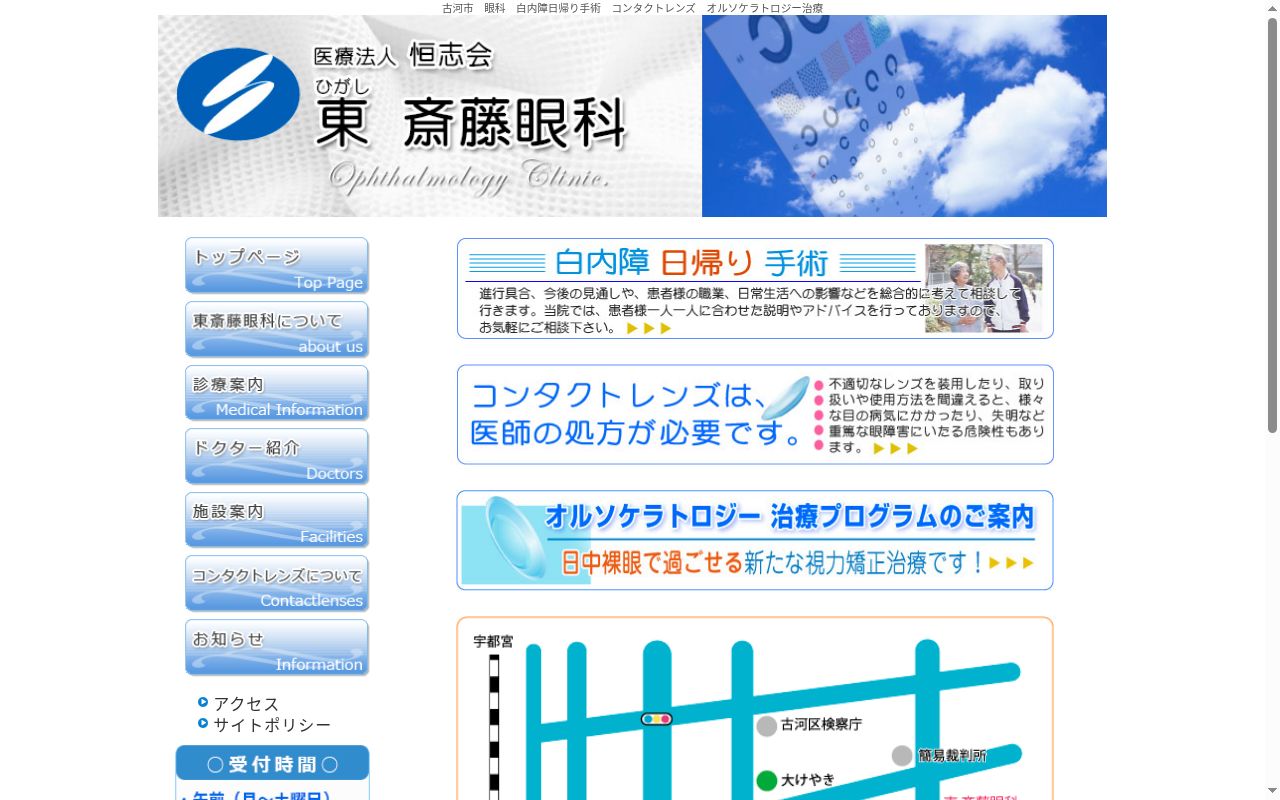
Task: Open the オルソケラトロジー 治療プログラム banner
Action: tap(755, 540)
